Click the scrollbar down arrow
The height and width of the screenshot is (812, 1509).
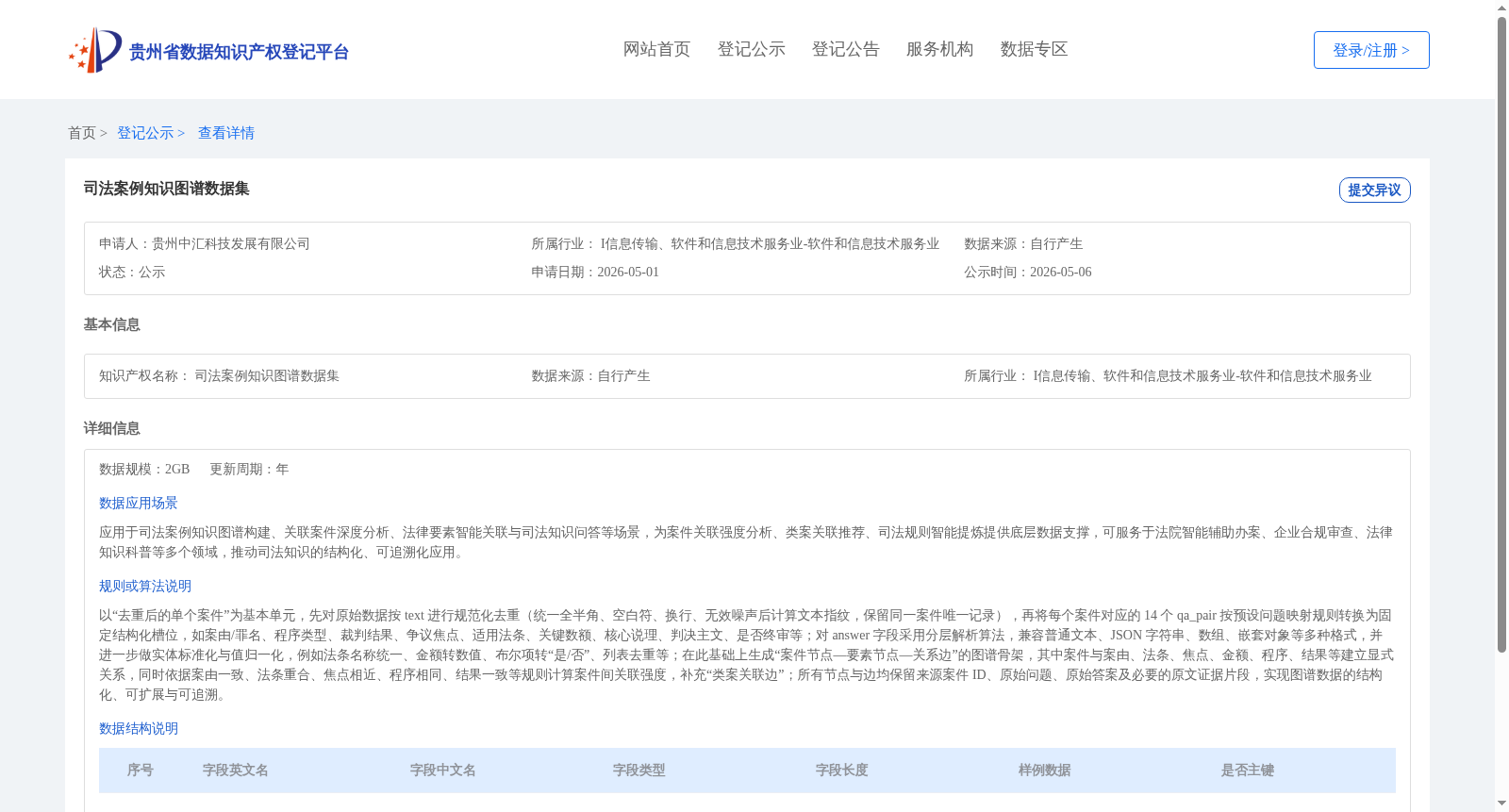[x=1501, y=804]
